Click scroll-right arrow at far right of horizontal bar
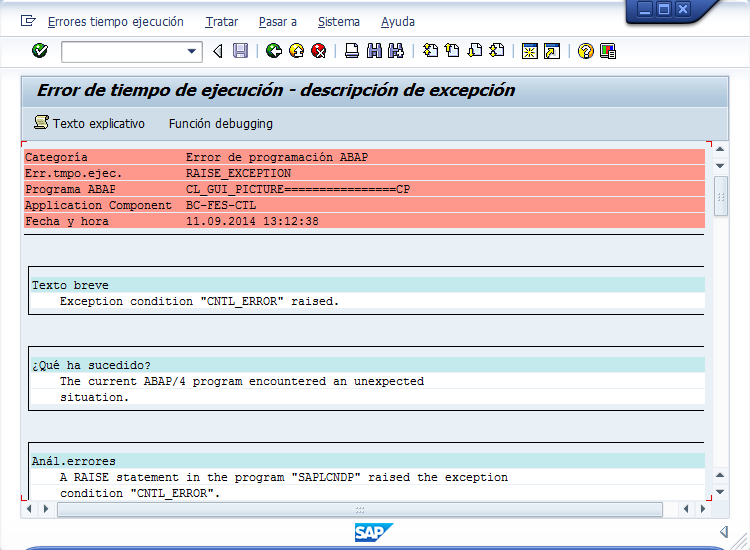Image resolution: width=750 pixels, height=550 pixels. 703,509
